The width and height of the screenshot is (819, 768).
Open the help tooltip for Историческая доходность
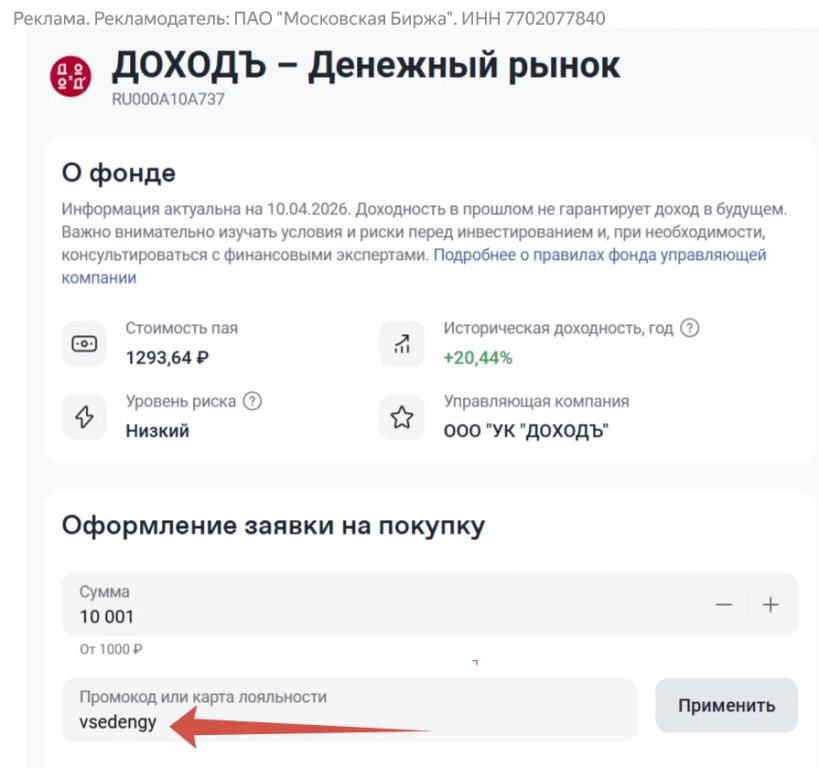tap(689, 328)
